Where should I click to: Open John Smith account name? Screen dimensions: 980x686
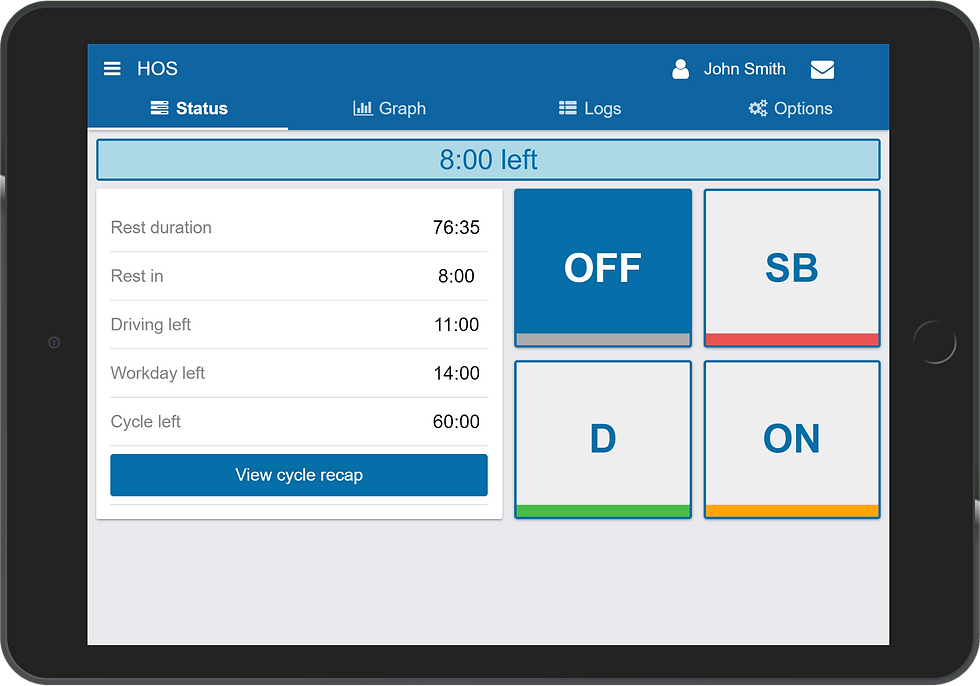tap(744, 69)
